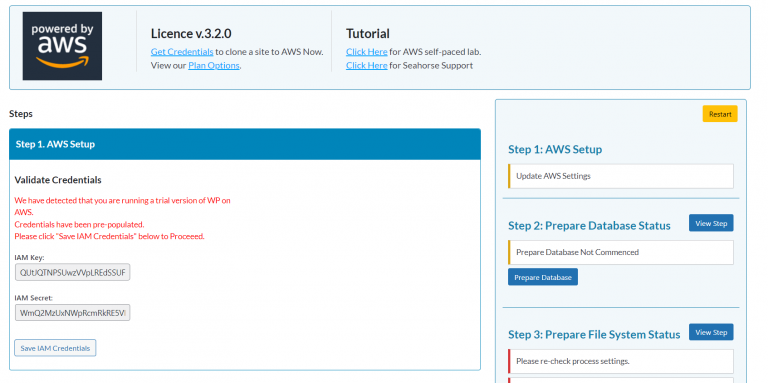Click Here link for AWS self-paced lab

tap(366, 51)
